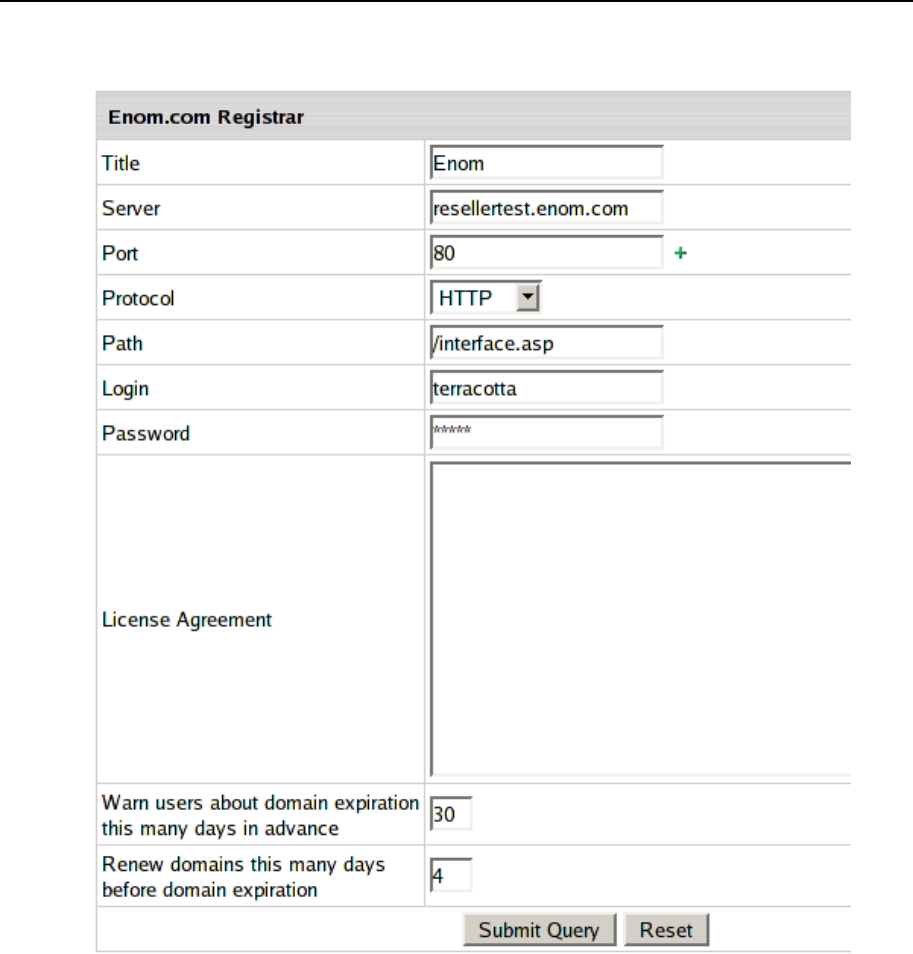The image size is (913, 954).
Task: Click the green plus icon beside Port
Action: [x=681, y=254]
